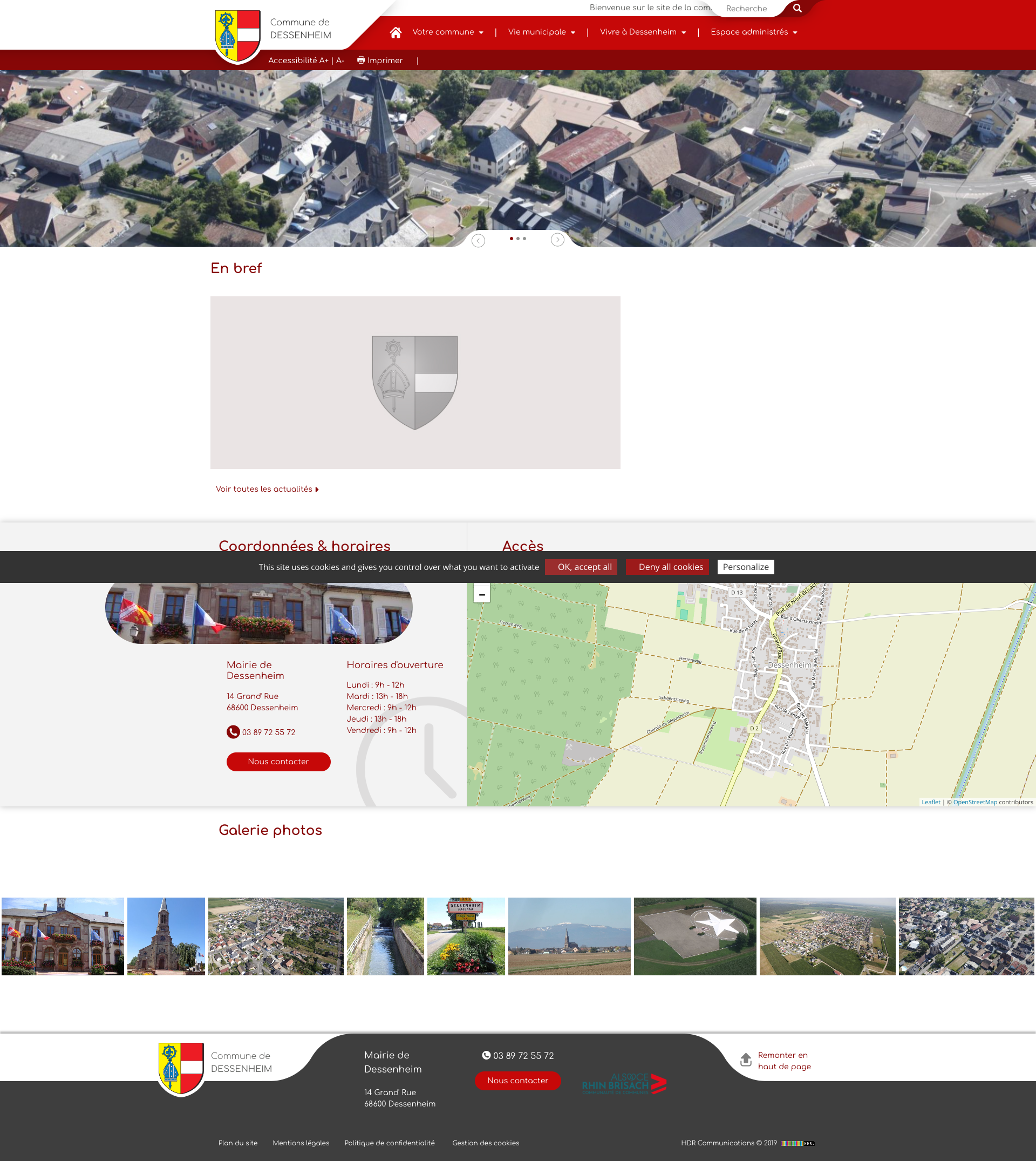1036x1161 pixels.
Task: Zoom out the map with minus button
Action: (481, 594)
